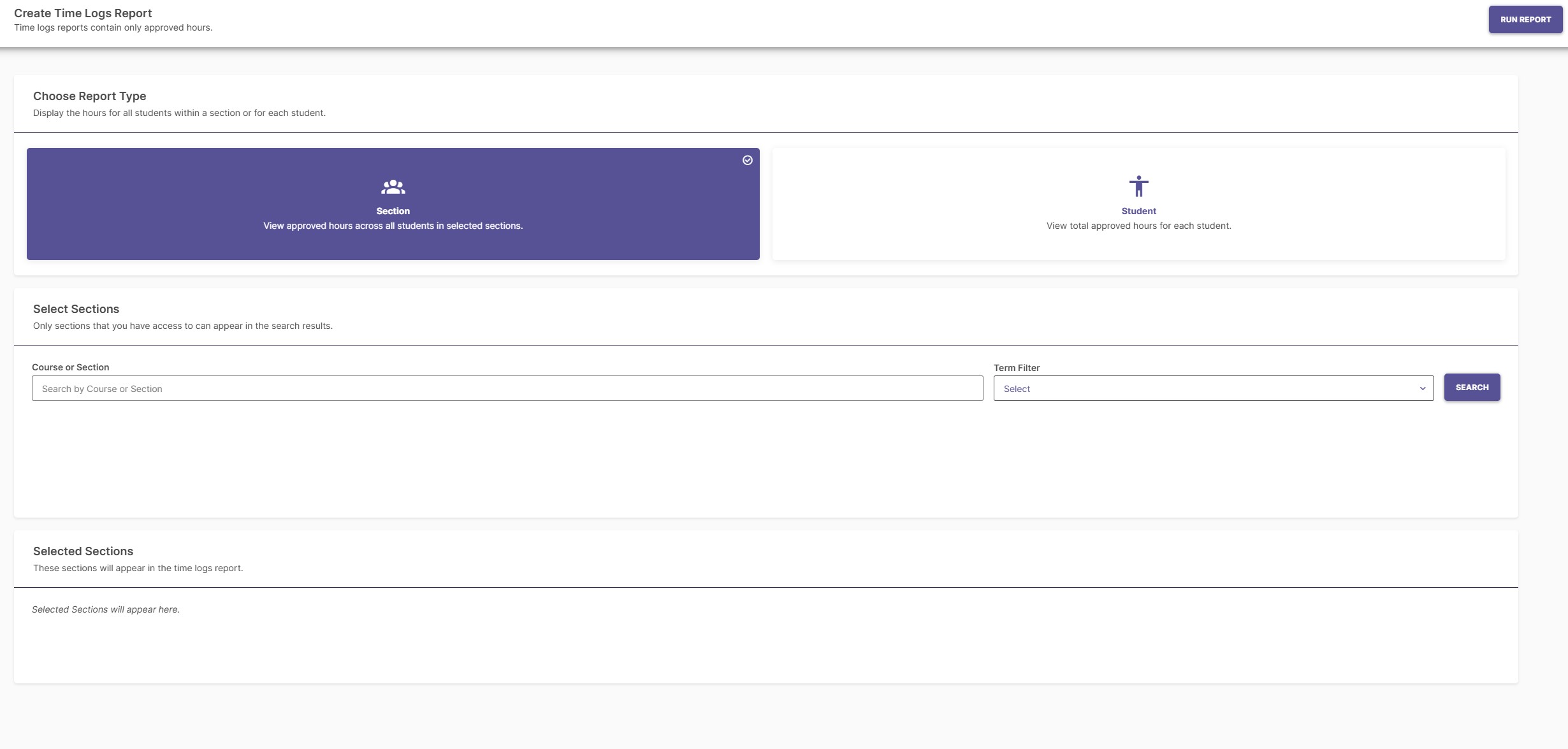Click the group people icon on Section card
1568x749 pixels.
click(393, 187)
